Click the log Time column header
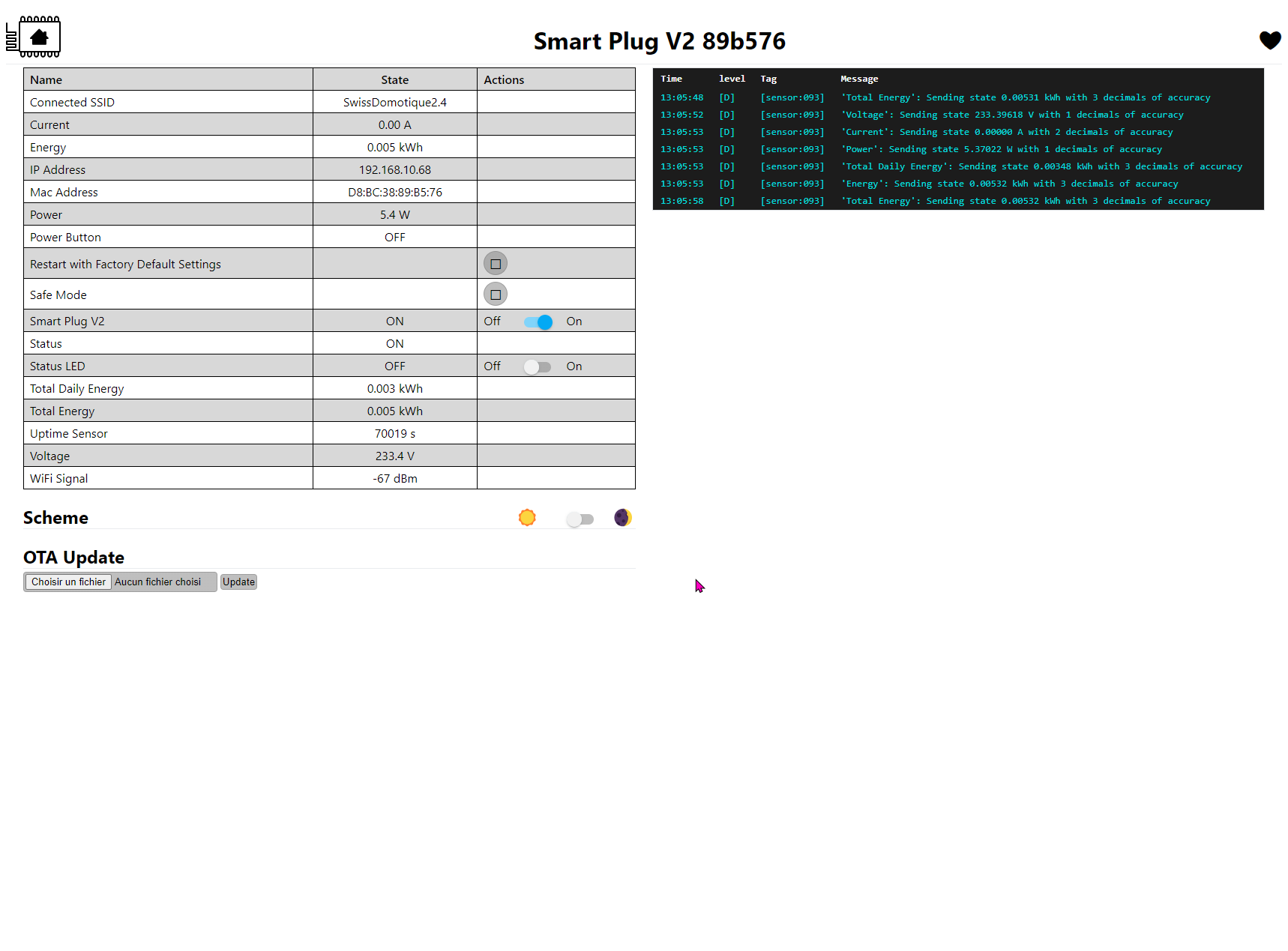1288x951 pixels. pos(671,79)
